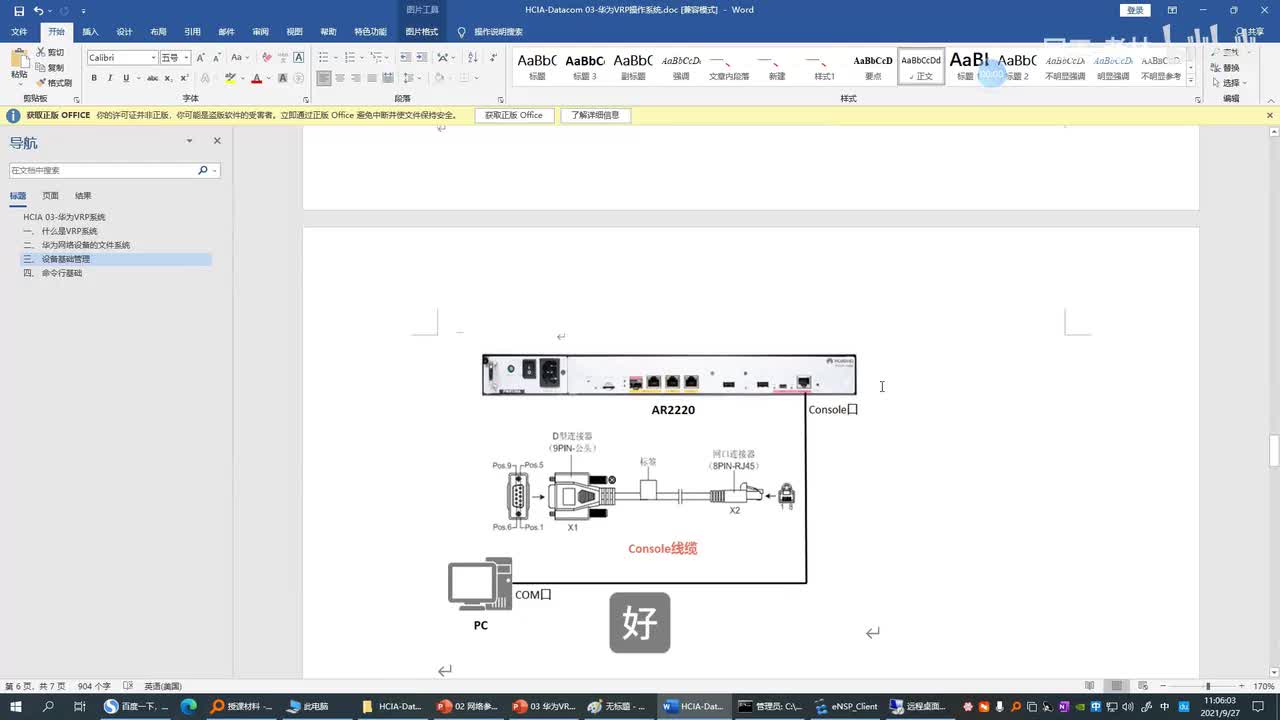Apply the red font color

(x=256, y=78)
